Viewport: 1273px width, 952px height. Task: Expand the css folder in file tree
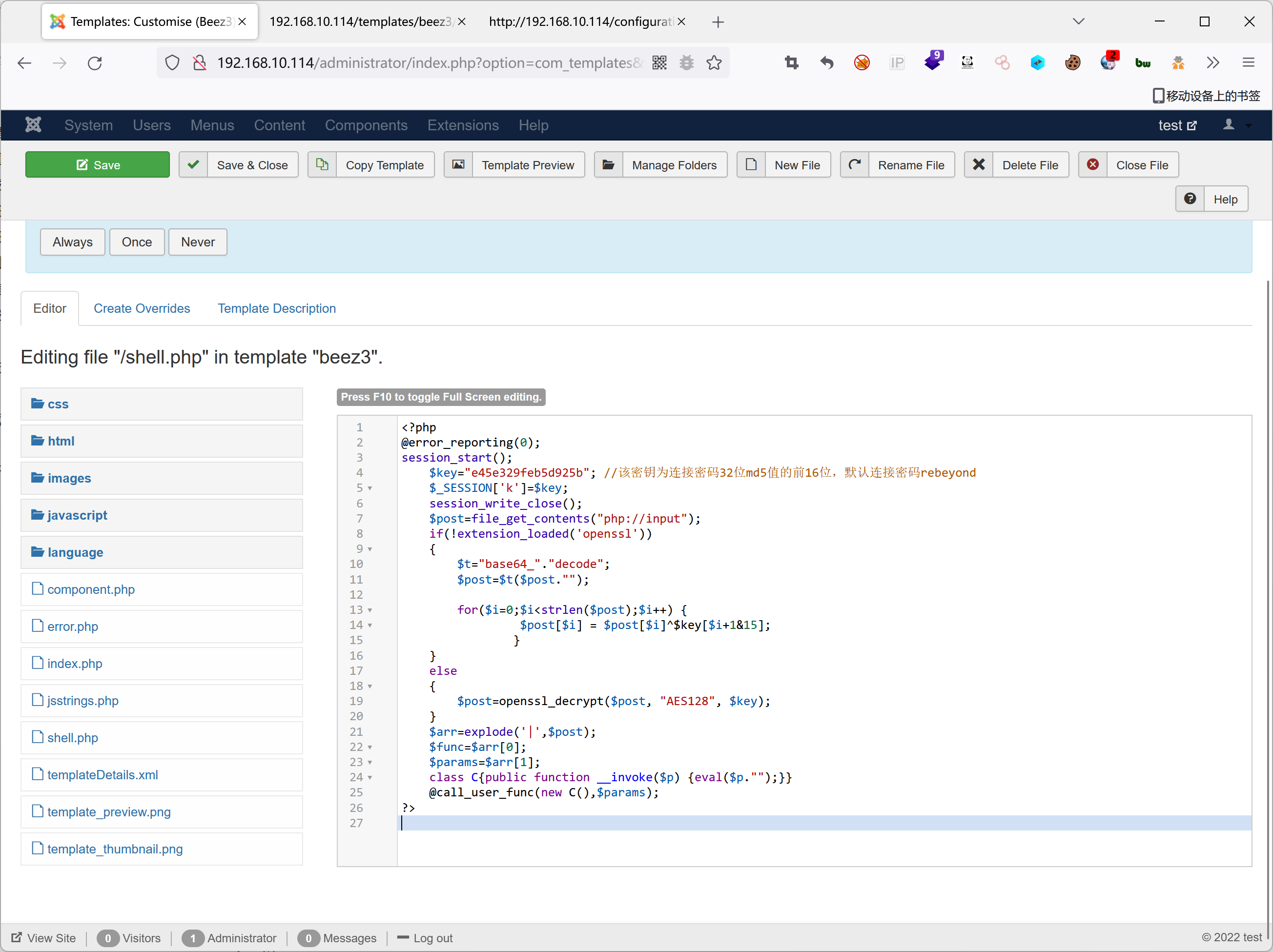[x=58, y=404]
